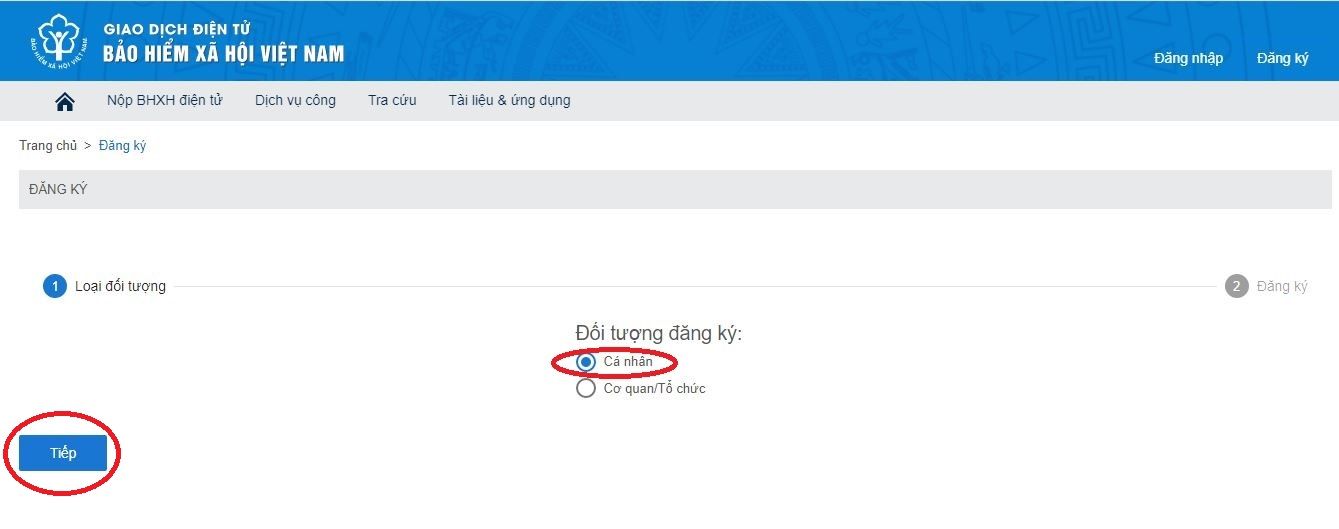Select the Cá nhân radio option
The height and width of the screenshot is (529, 1339).
coord(586,362)
